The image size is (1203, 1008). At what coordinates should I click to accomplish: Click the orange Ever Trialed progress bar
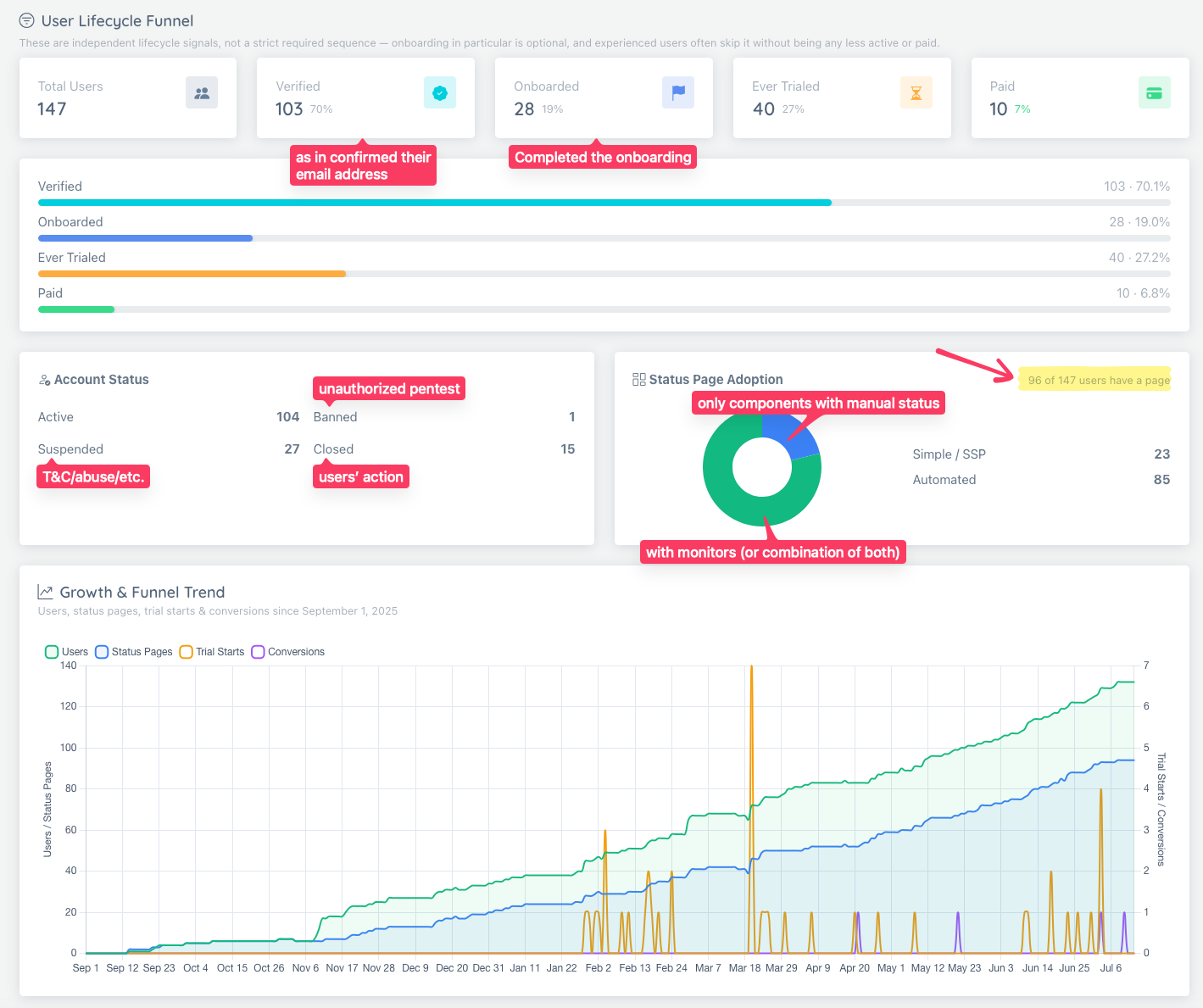click(192, 274)
